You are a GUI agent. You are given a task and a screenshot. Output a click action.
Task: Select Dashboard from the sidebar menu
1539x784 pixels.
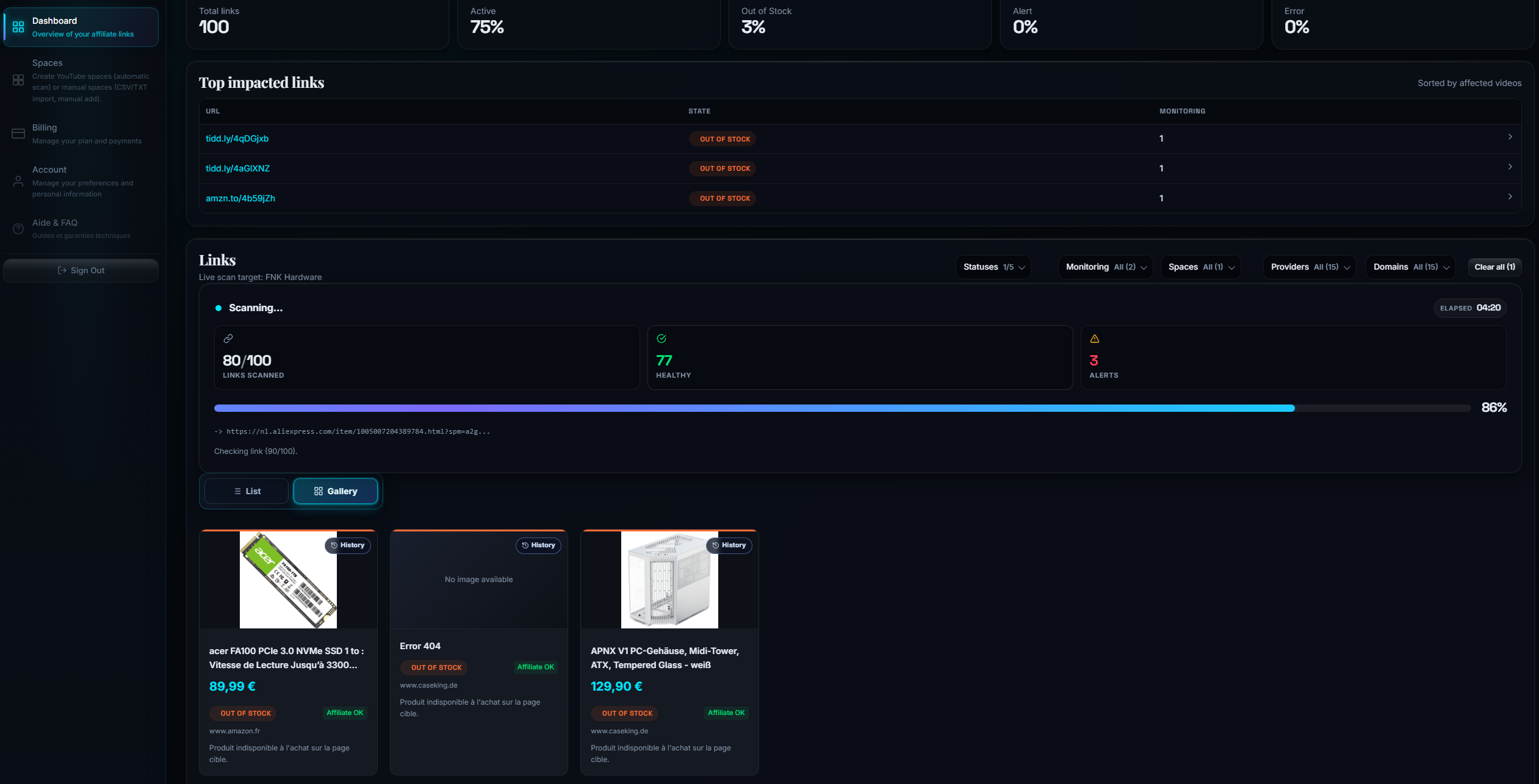81,27
